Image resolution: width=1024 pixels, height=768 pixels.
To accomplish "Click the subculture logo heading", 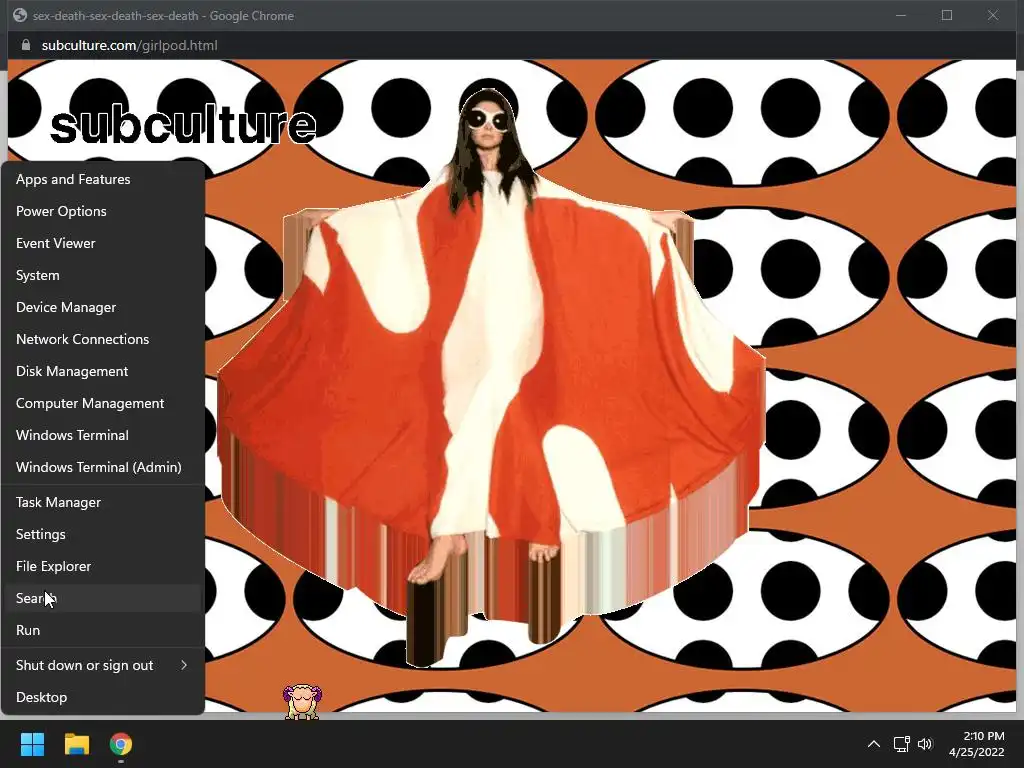I will tap(183, 125).
